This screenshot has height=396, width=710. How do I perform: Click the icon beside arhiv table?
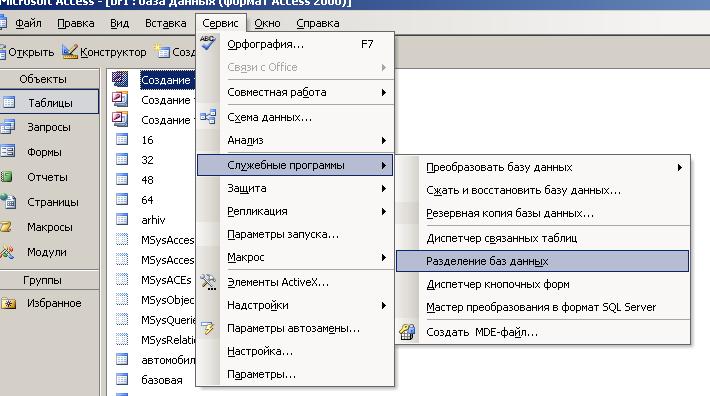click(122, 219)
